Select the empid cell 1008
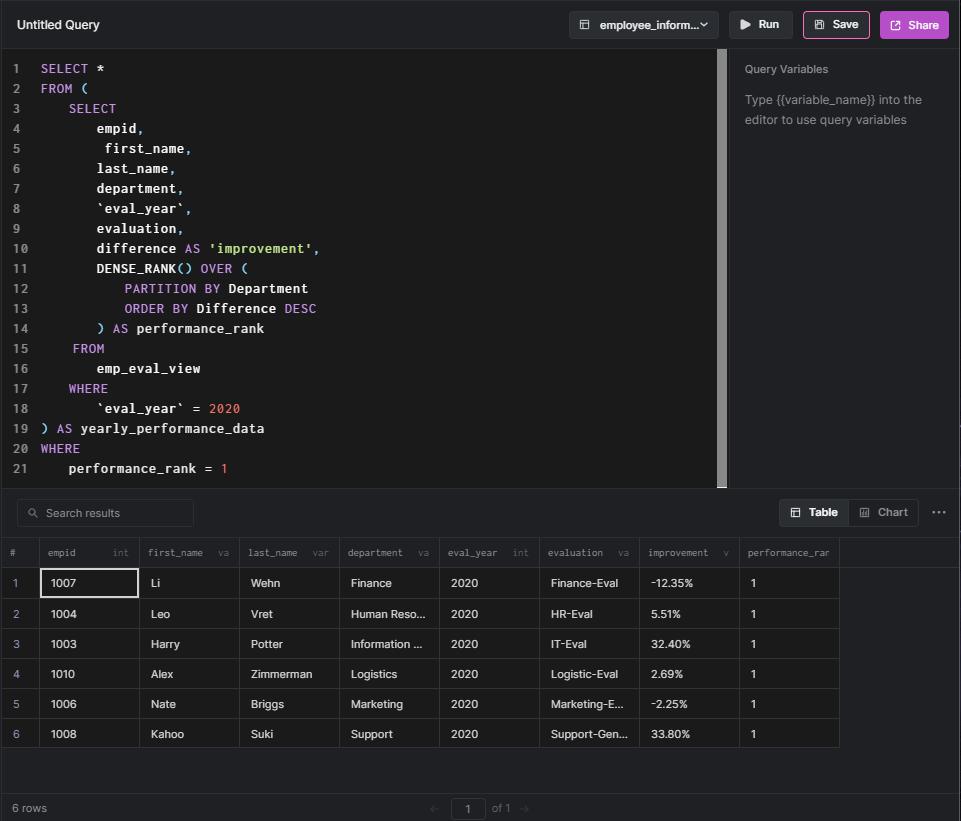This screenshot has height=821, width=961. [89, 734]
